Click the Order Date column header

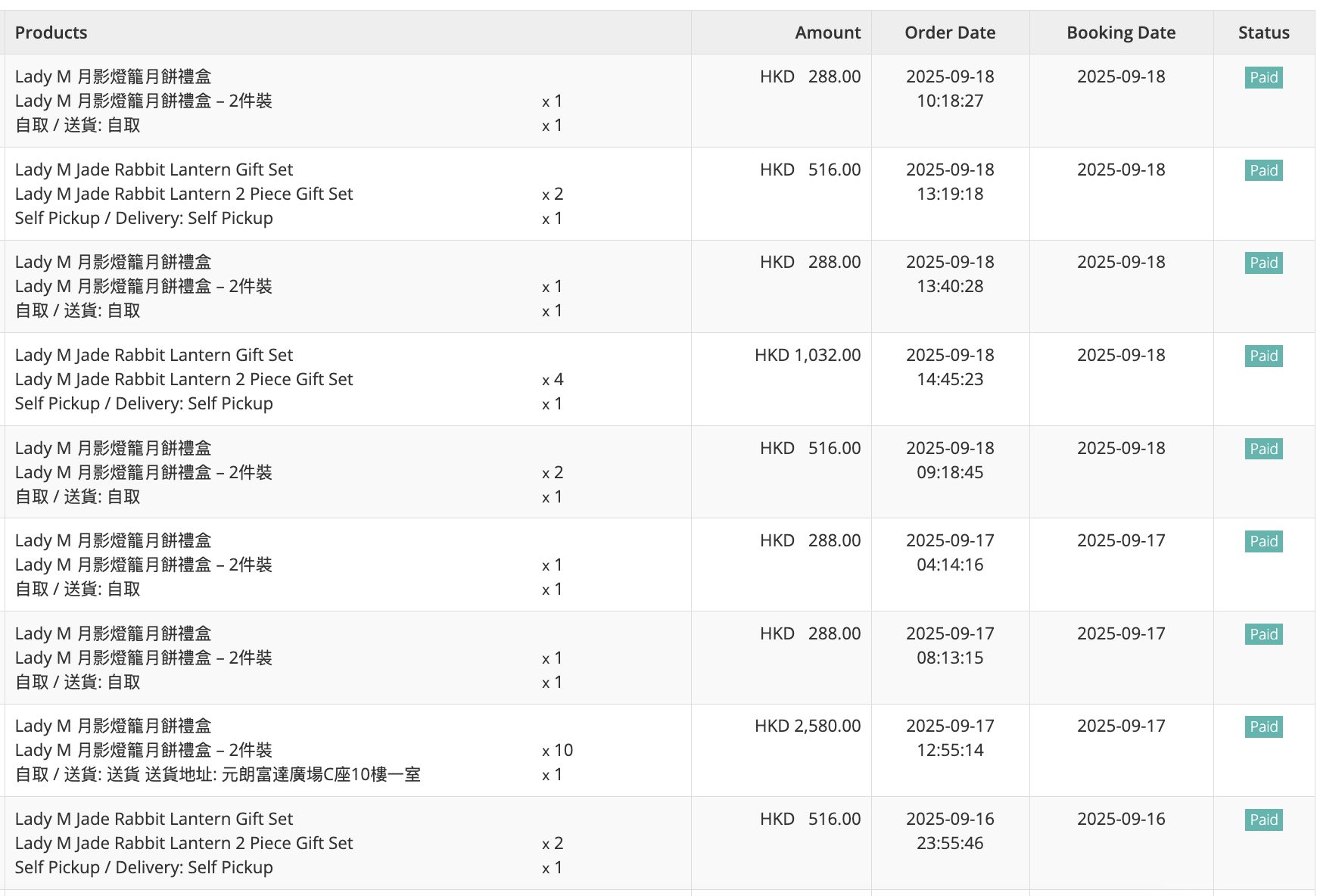950,33
